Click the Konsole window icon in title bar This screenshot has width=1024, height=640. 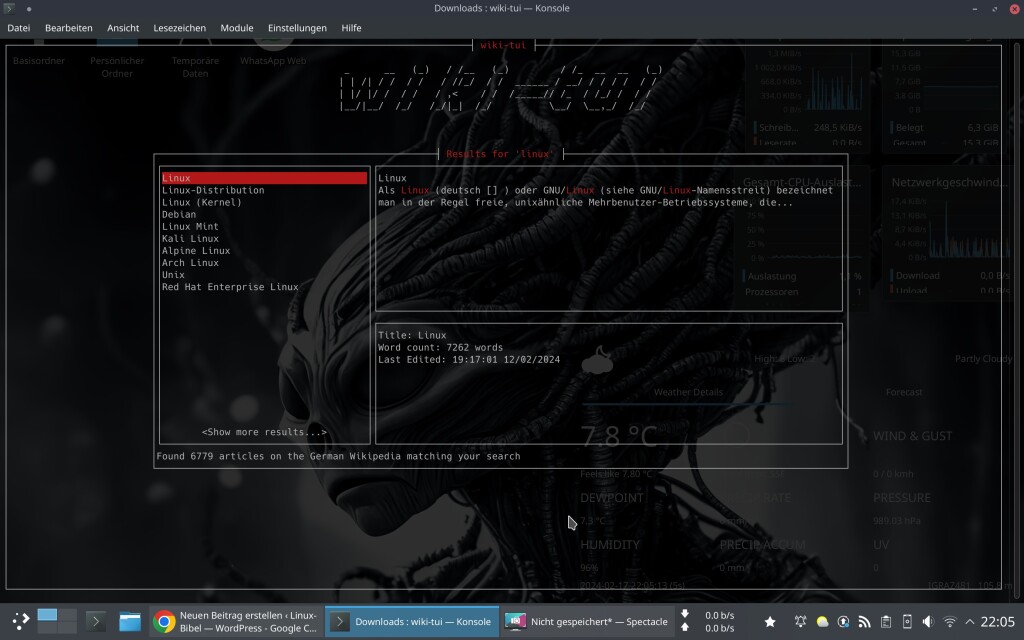tap(9, 8)
